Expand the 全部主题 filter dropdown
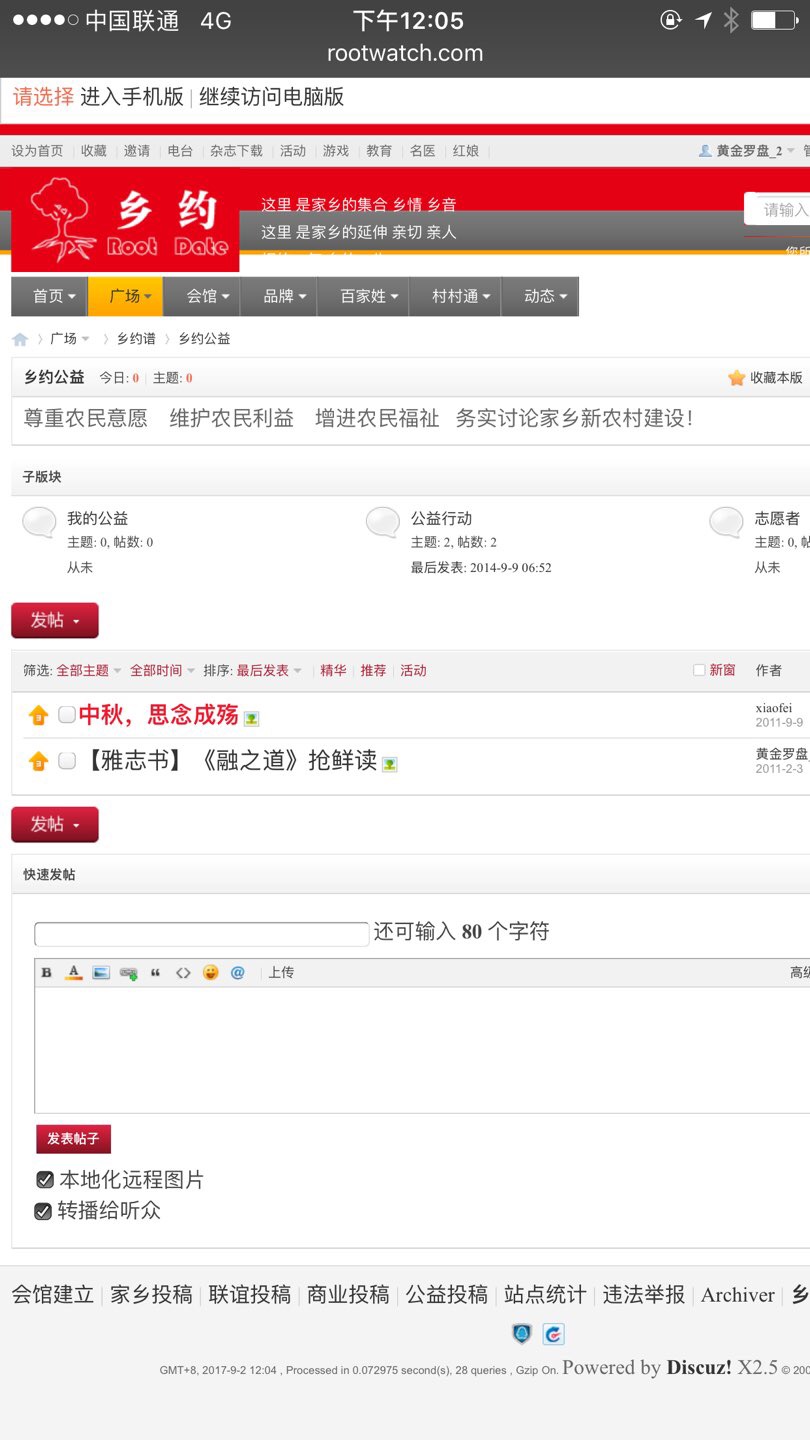810x1440 pixels. click(89, 671)
